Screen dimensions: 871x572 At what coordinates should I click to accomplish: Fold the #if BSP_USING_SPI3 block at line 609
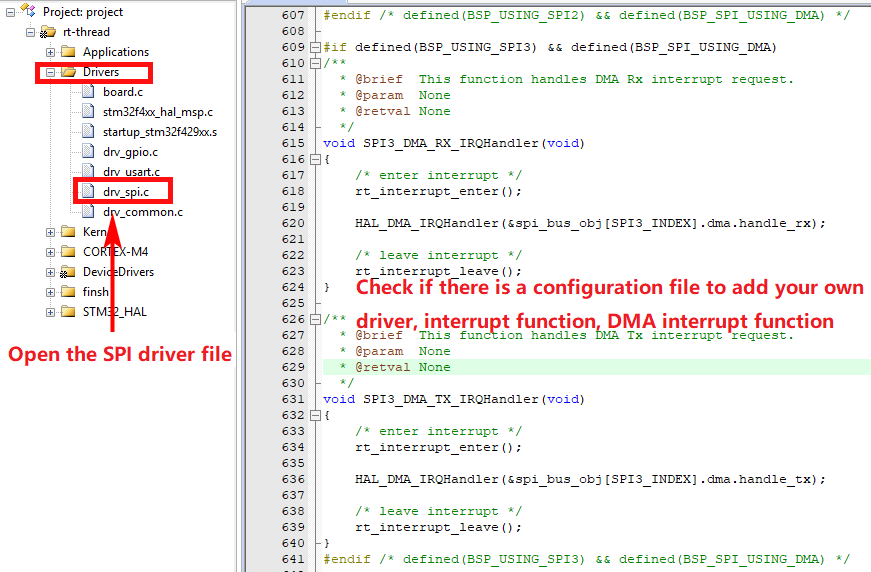tap(316, 47)
